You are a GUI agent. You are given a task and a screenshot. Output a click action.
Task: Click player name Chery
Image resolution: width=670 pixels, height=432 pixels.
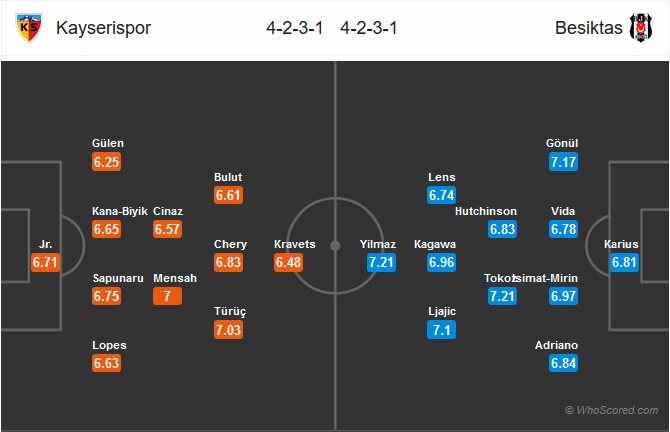tap(230, 244)
